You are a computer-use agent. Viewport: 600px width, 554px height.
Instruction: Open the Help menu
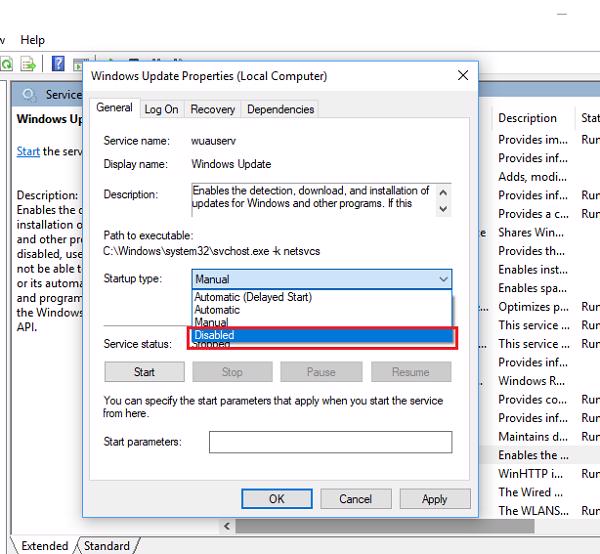33,40
